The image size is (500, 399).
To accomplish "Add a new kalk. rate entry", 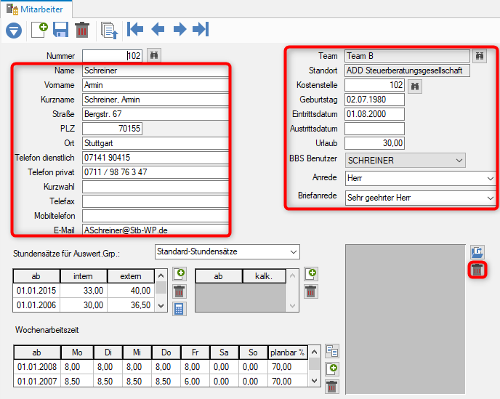I will point(311,274).
